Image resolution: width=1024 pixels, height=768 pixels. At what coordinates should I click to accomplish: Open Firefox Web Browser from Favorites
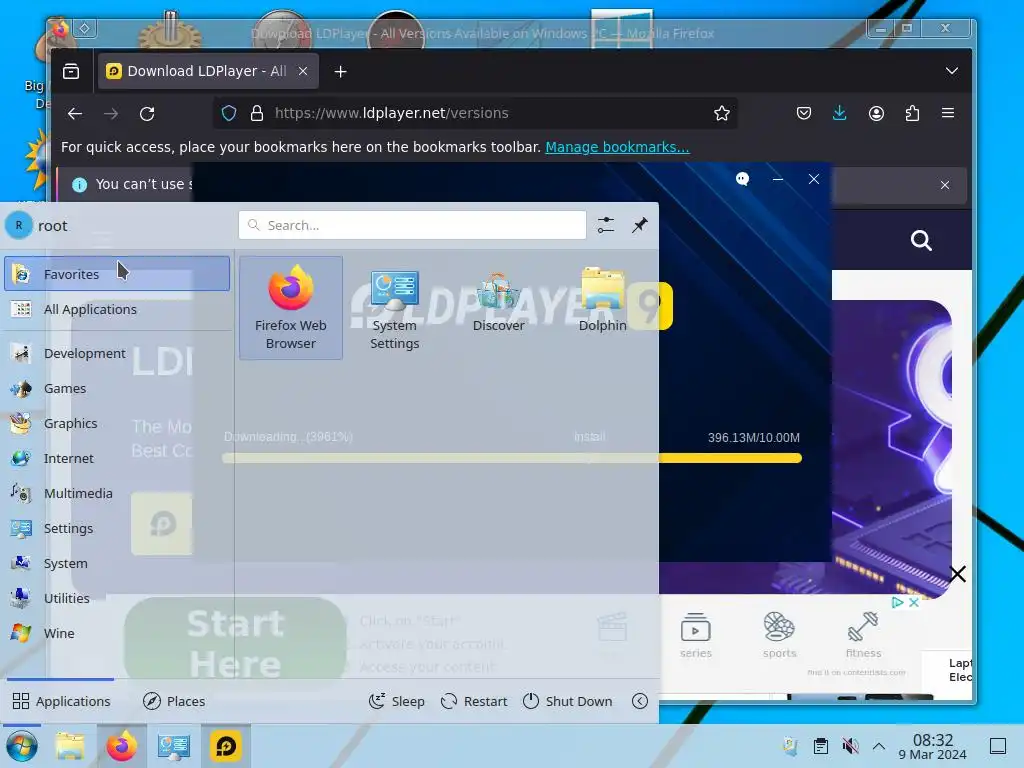coord(291,308)
